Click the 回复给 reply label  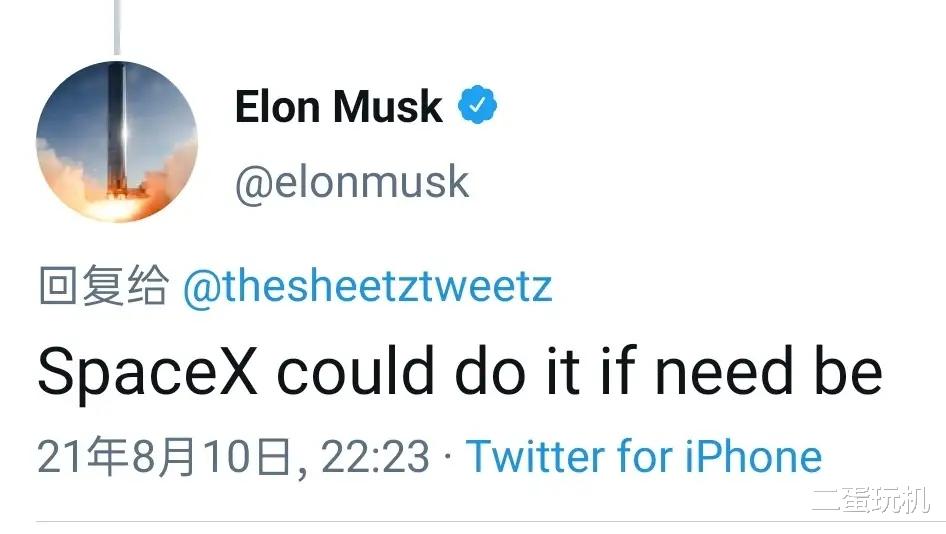(x=103, y=287)
